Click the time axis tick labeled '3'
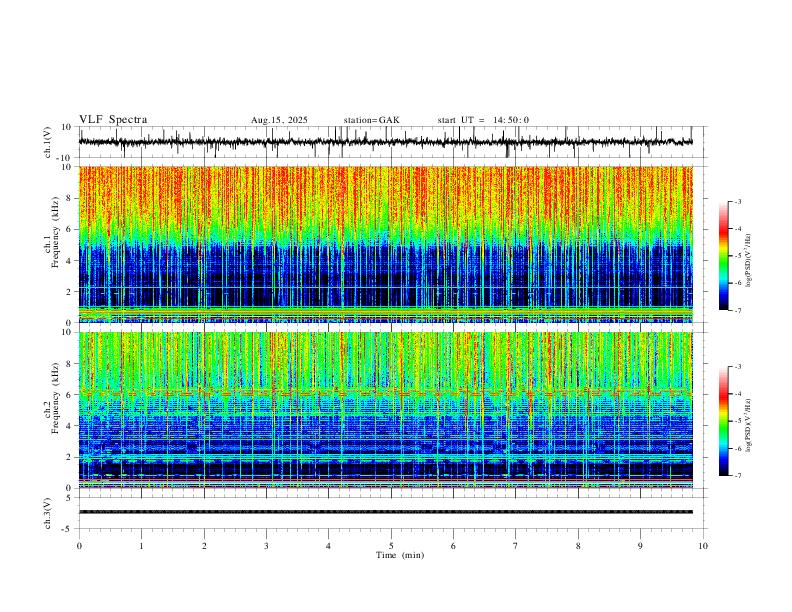This screenshot has width=792, height=612. pyautogui.click(x=266, y=546)
